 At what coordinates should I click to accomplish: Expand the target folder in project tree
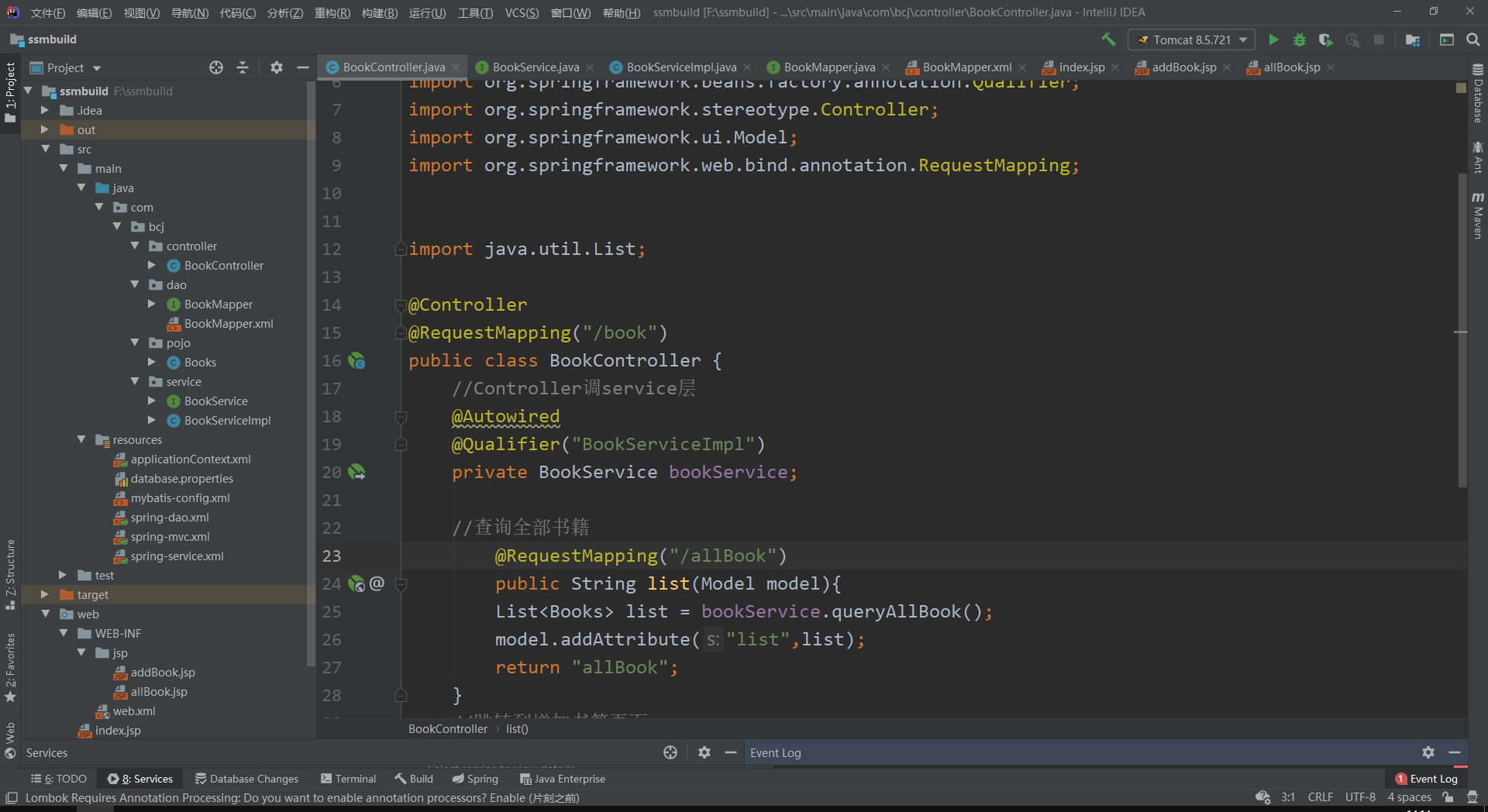(x=45, y=594)
